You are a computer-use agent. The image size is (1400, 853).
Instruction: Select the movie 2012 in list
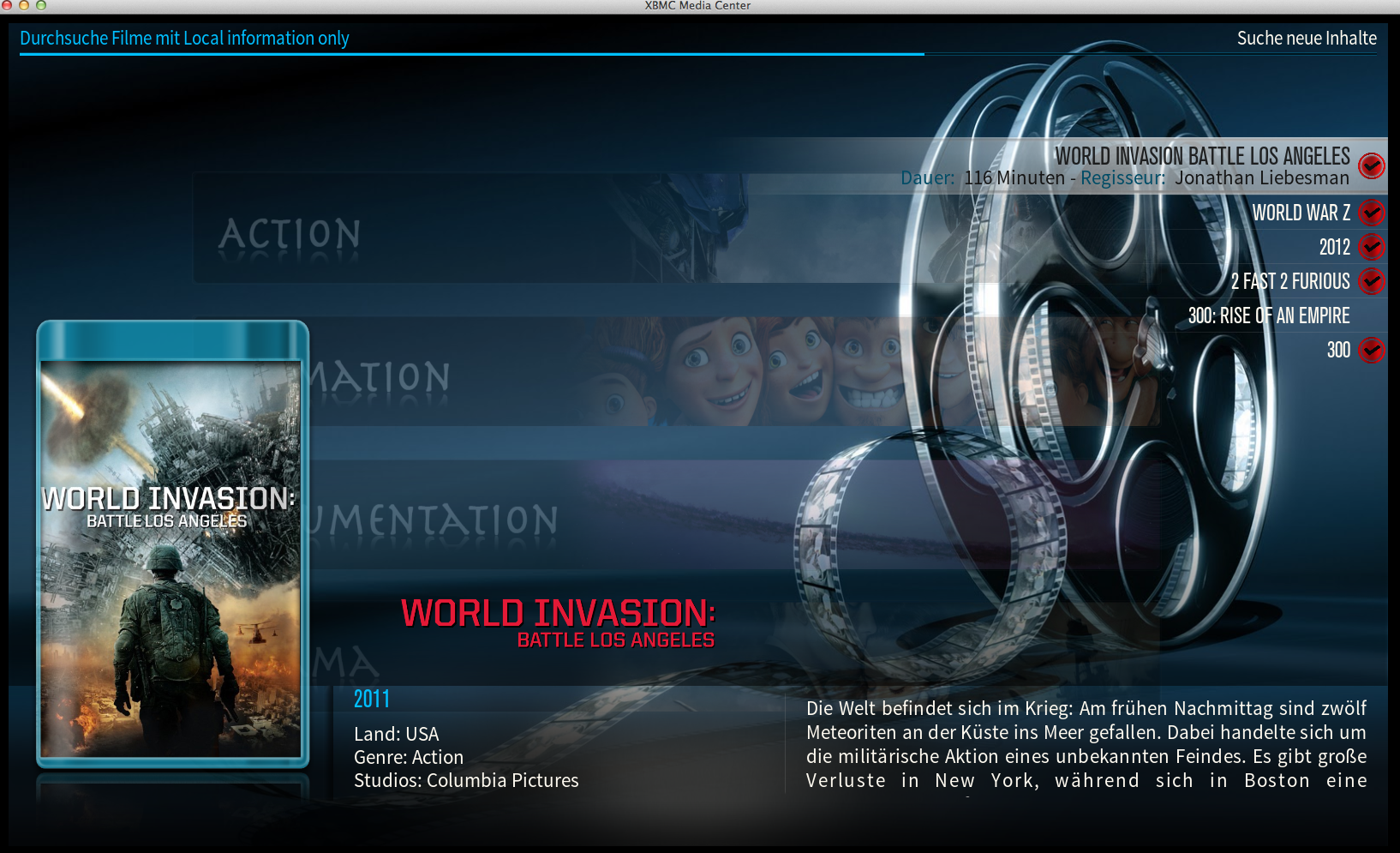pos(1334,247)
